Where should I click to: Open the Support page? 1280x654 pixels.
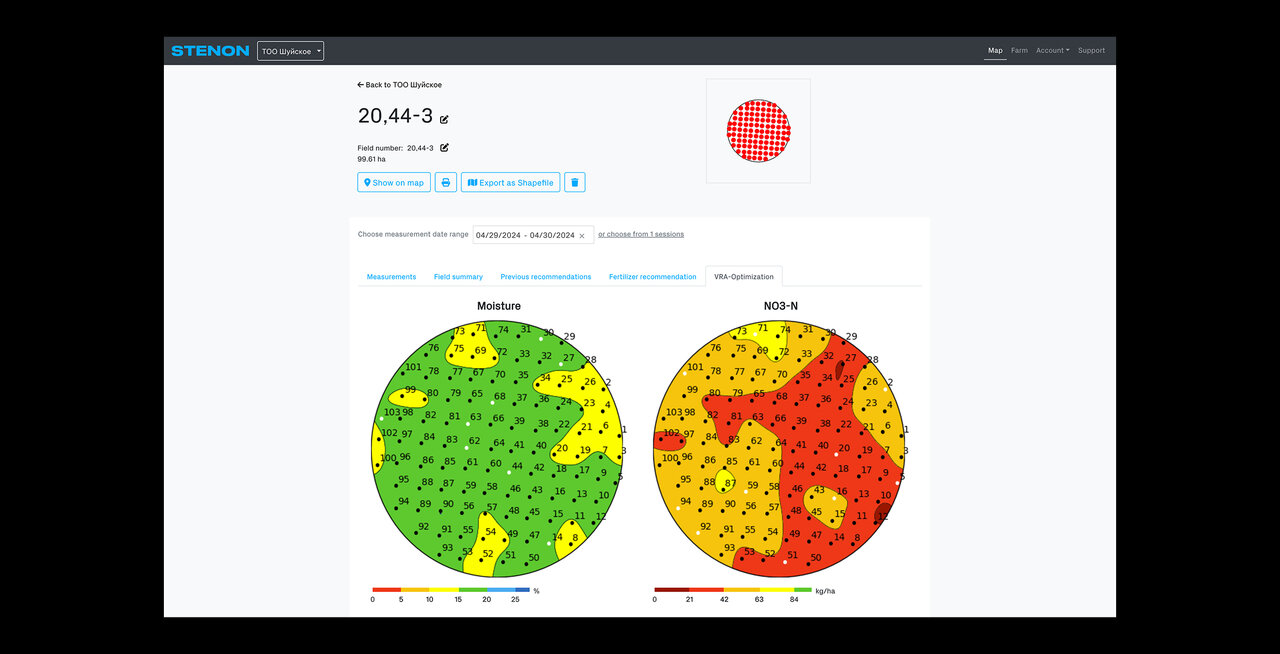tap(1091, 51)
